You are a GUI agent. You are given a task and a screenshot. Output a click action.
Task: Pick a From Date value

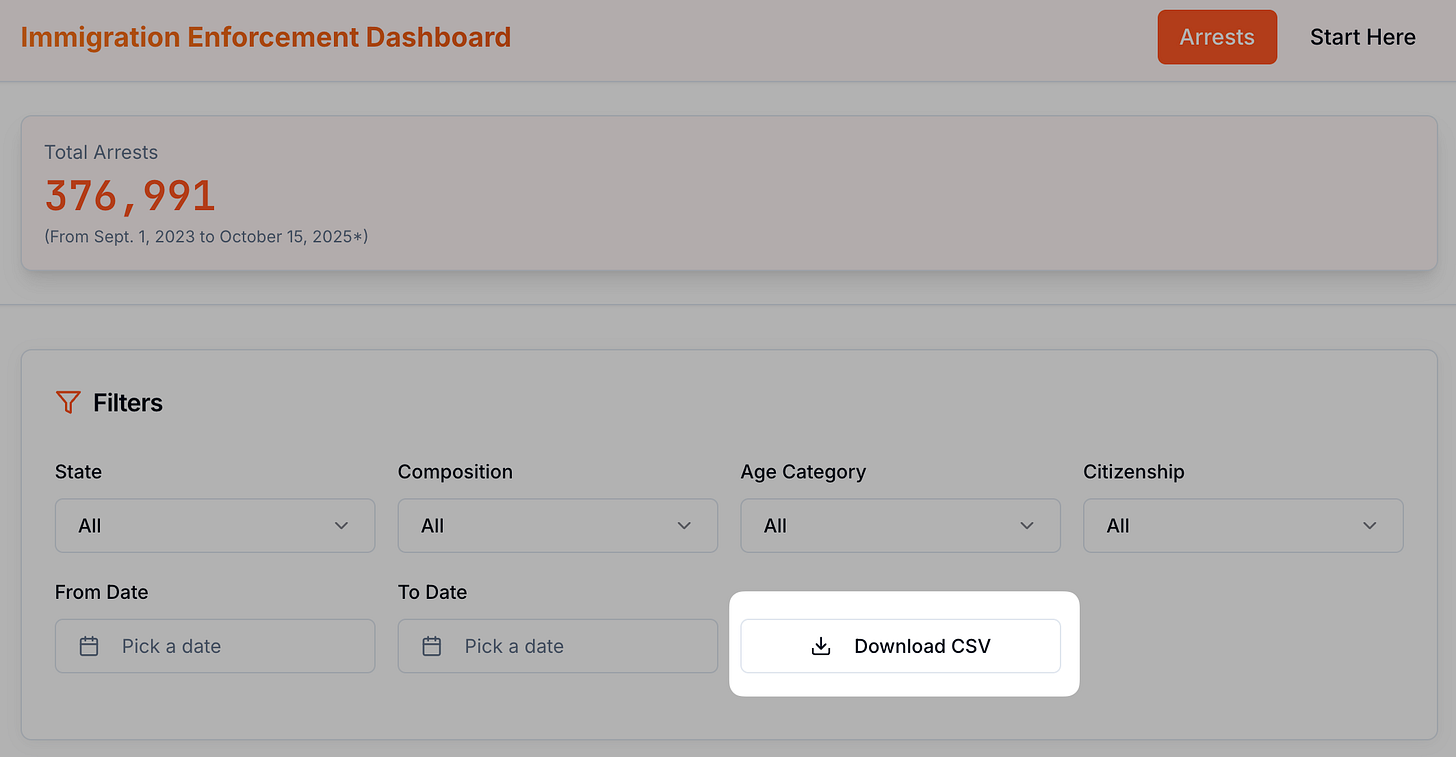point(215,646)
